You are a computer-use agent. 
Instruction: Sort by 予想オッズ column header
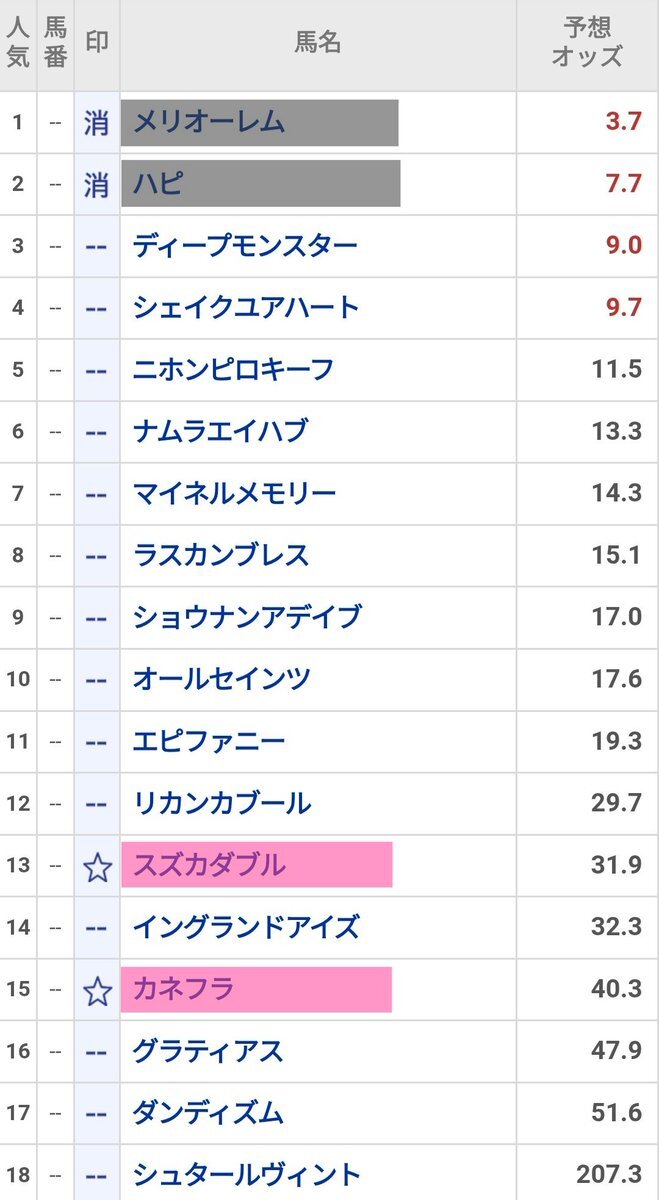(x=587, y=42)
